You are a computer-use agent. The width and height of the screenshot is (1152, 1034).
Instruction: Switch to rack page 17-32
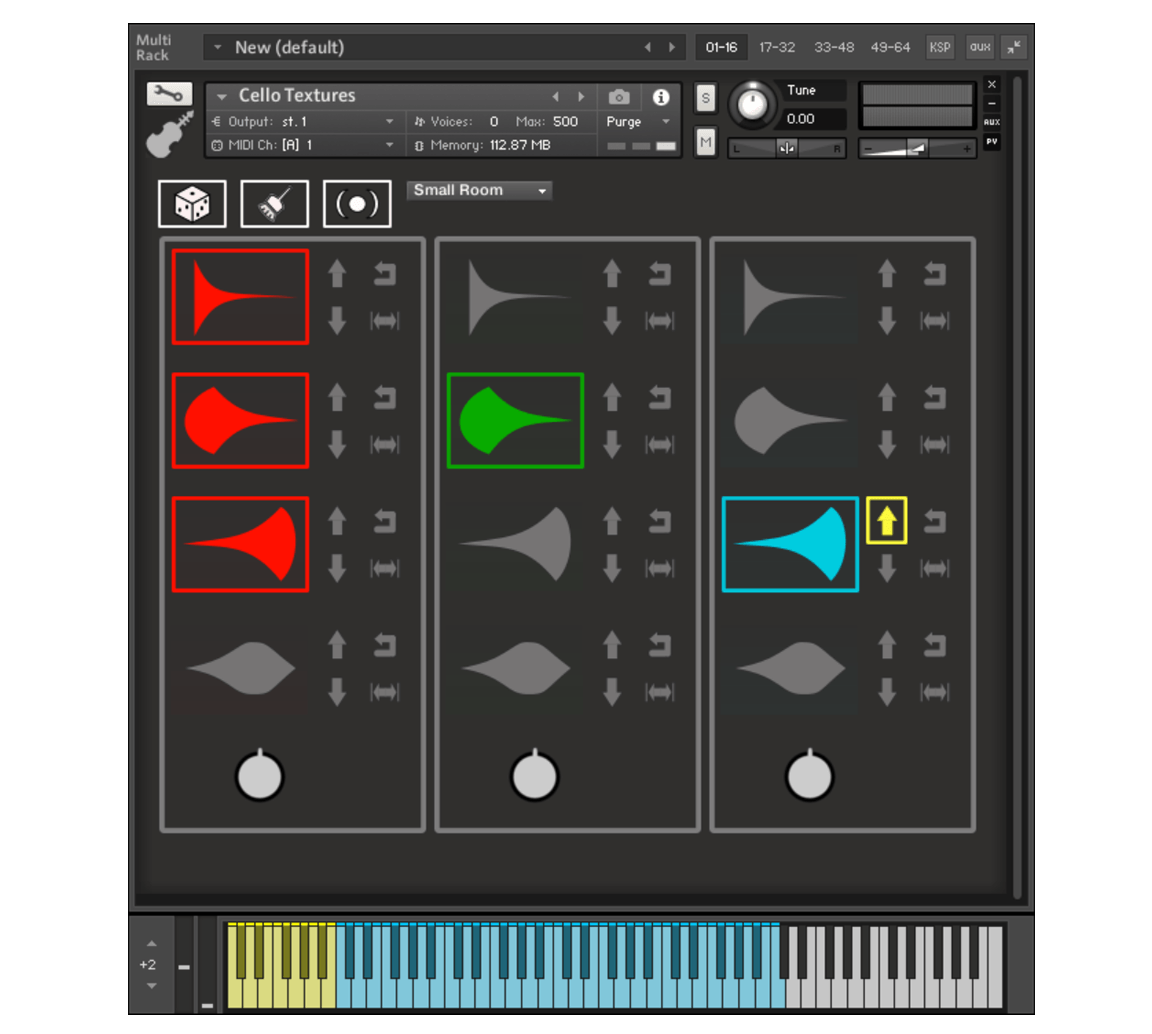777,47
